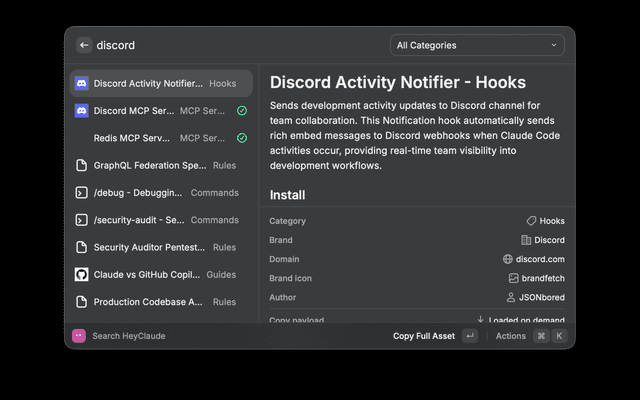The width and height of the screenshot is (640, 400).
Task: Select Claude vs GitHub Copil... guide
Action: click(161, 275)
